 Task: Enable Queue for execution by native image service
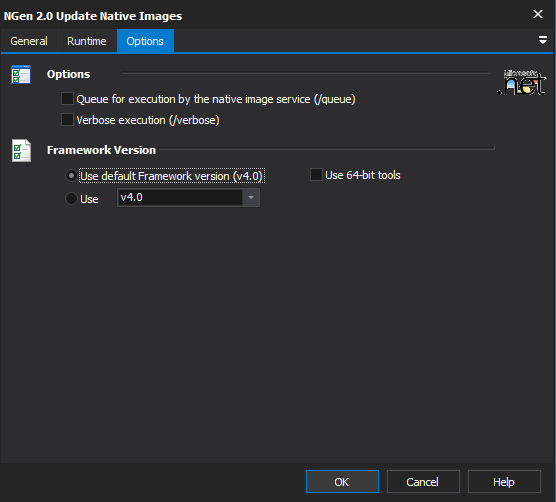click(67, 99)
